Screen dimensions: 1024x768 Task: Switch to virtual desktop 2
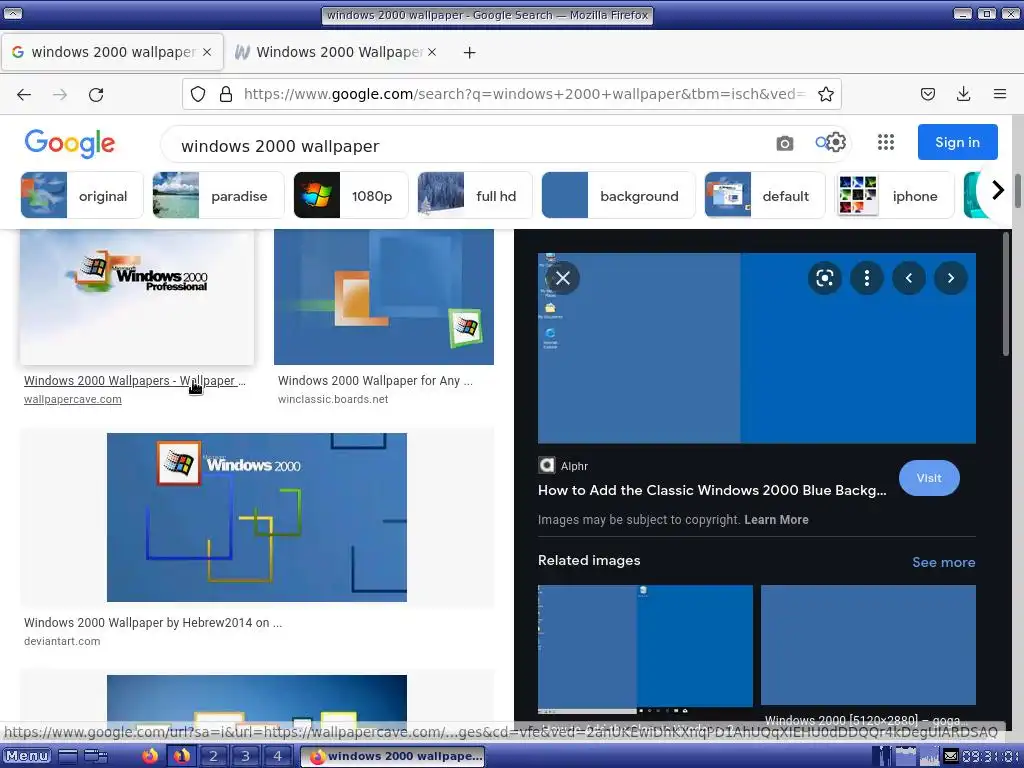(213, 756)
